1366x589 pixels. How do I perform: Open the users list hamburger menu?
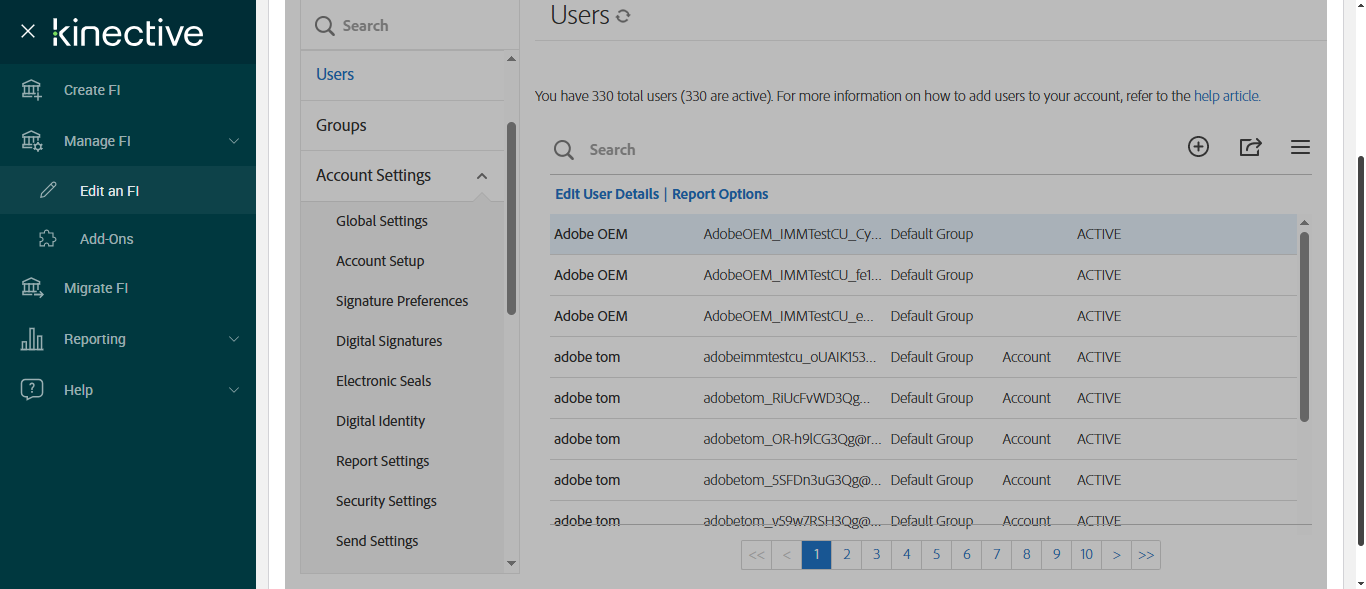click(x=1300, y=148)
